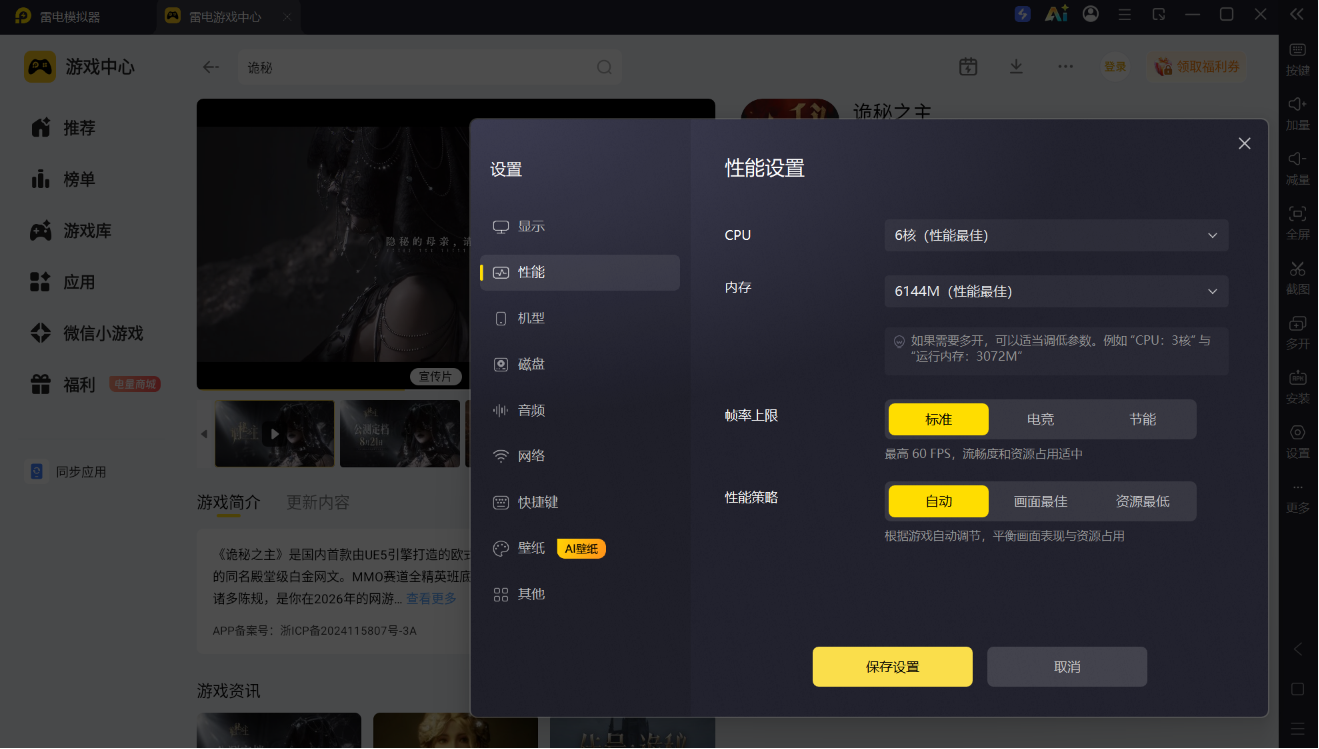
Task: Click the Android back triangle icon
Action: pyautogui.click(x=1297, y=649)
